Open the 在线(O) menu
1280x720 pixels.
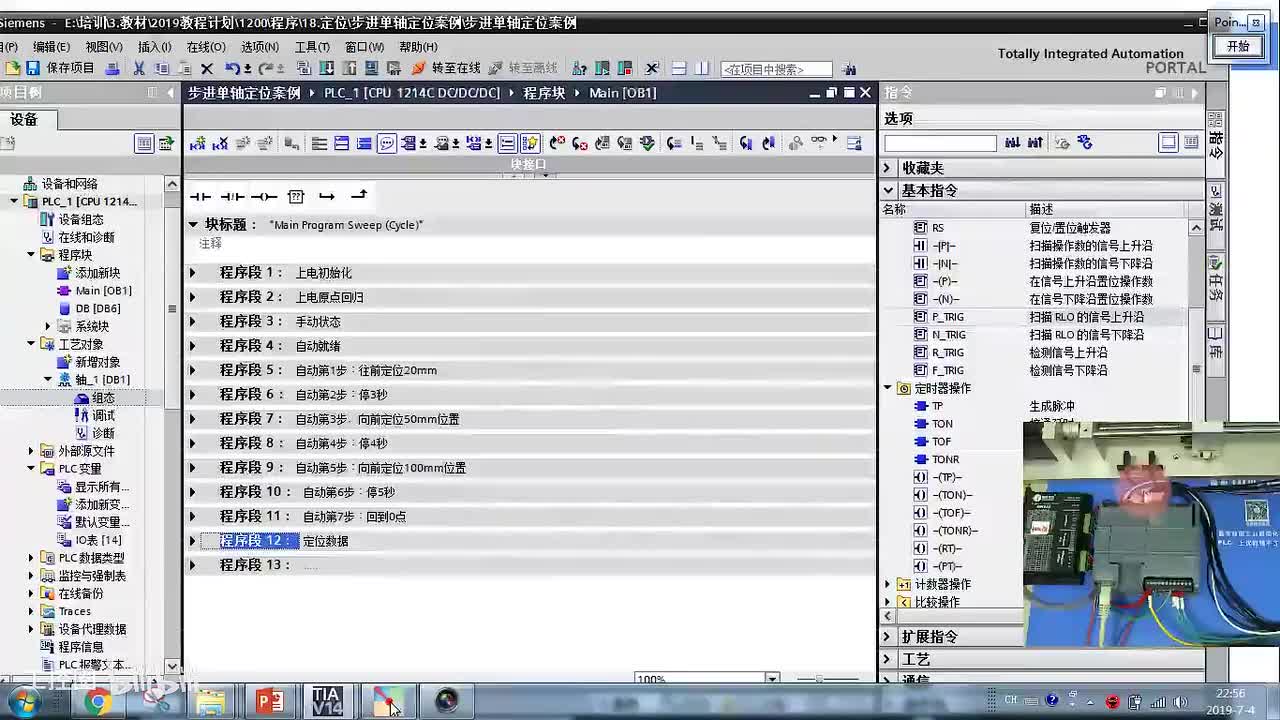coord(206,47)
